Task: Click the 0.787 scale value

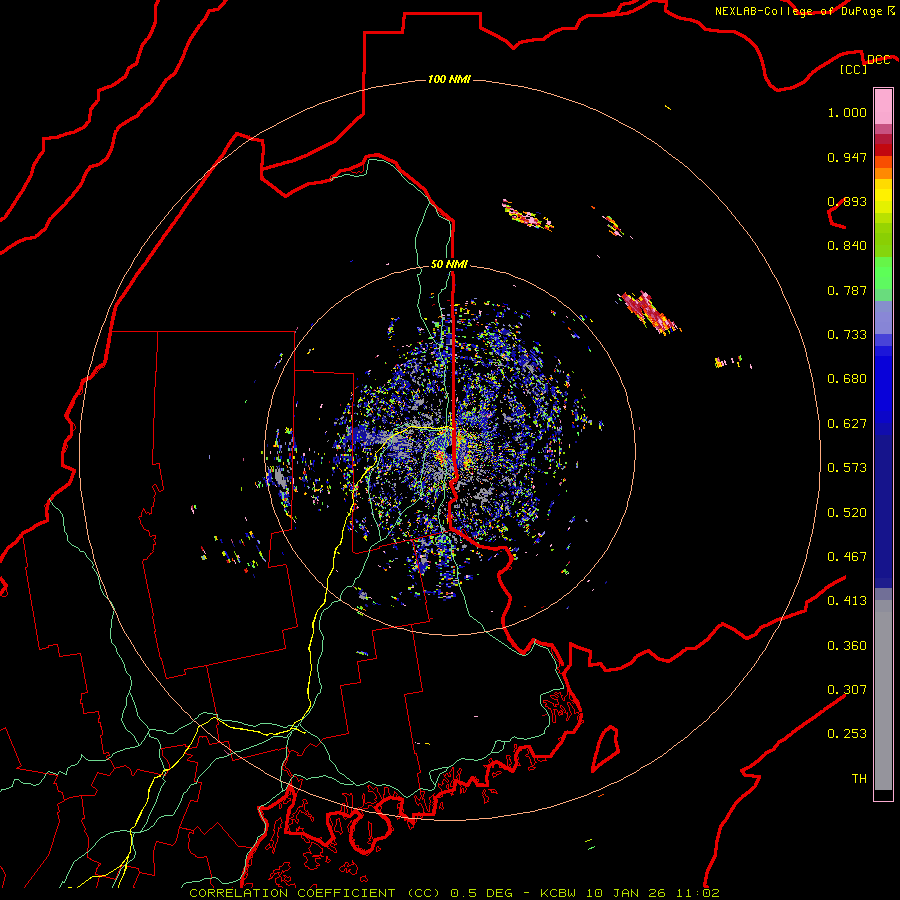Action: (847, 290)
